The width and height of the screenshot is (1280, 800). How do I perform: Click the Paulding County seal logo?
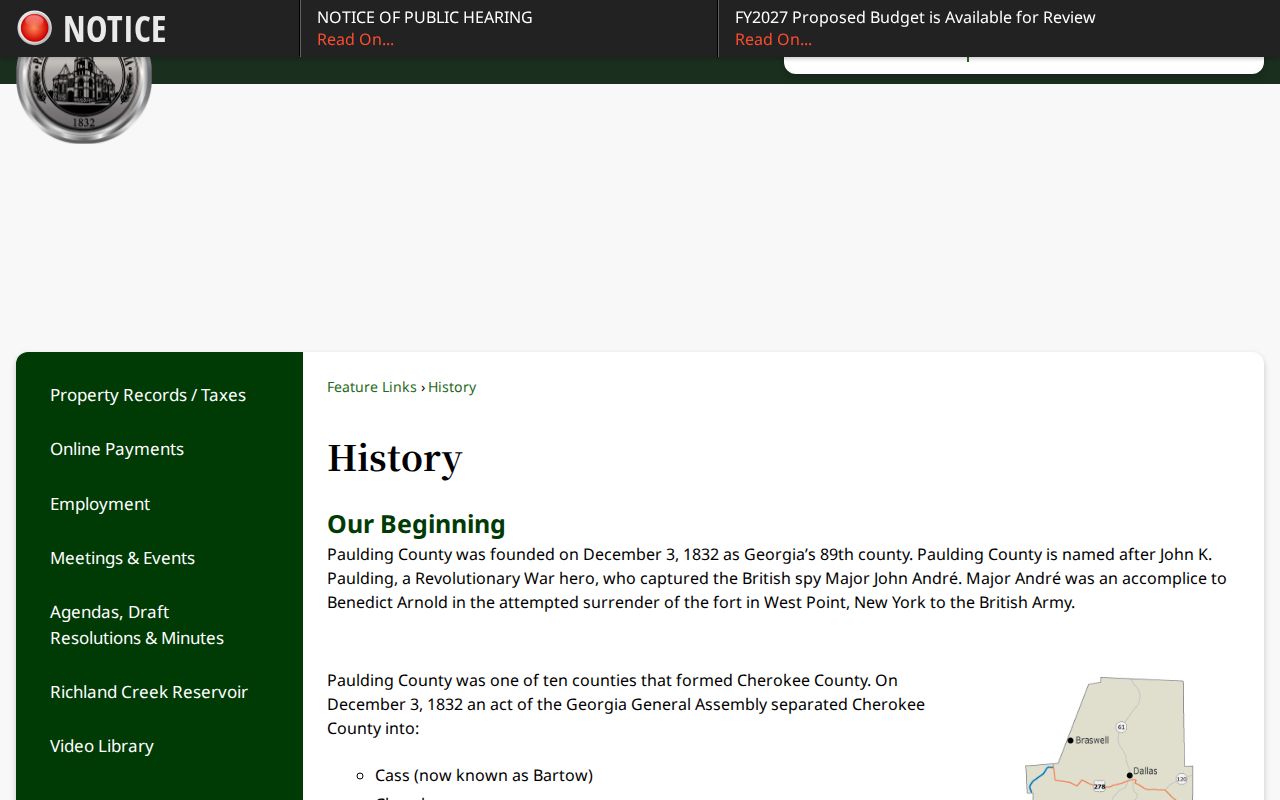click(84, 99)
